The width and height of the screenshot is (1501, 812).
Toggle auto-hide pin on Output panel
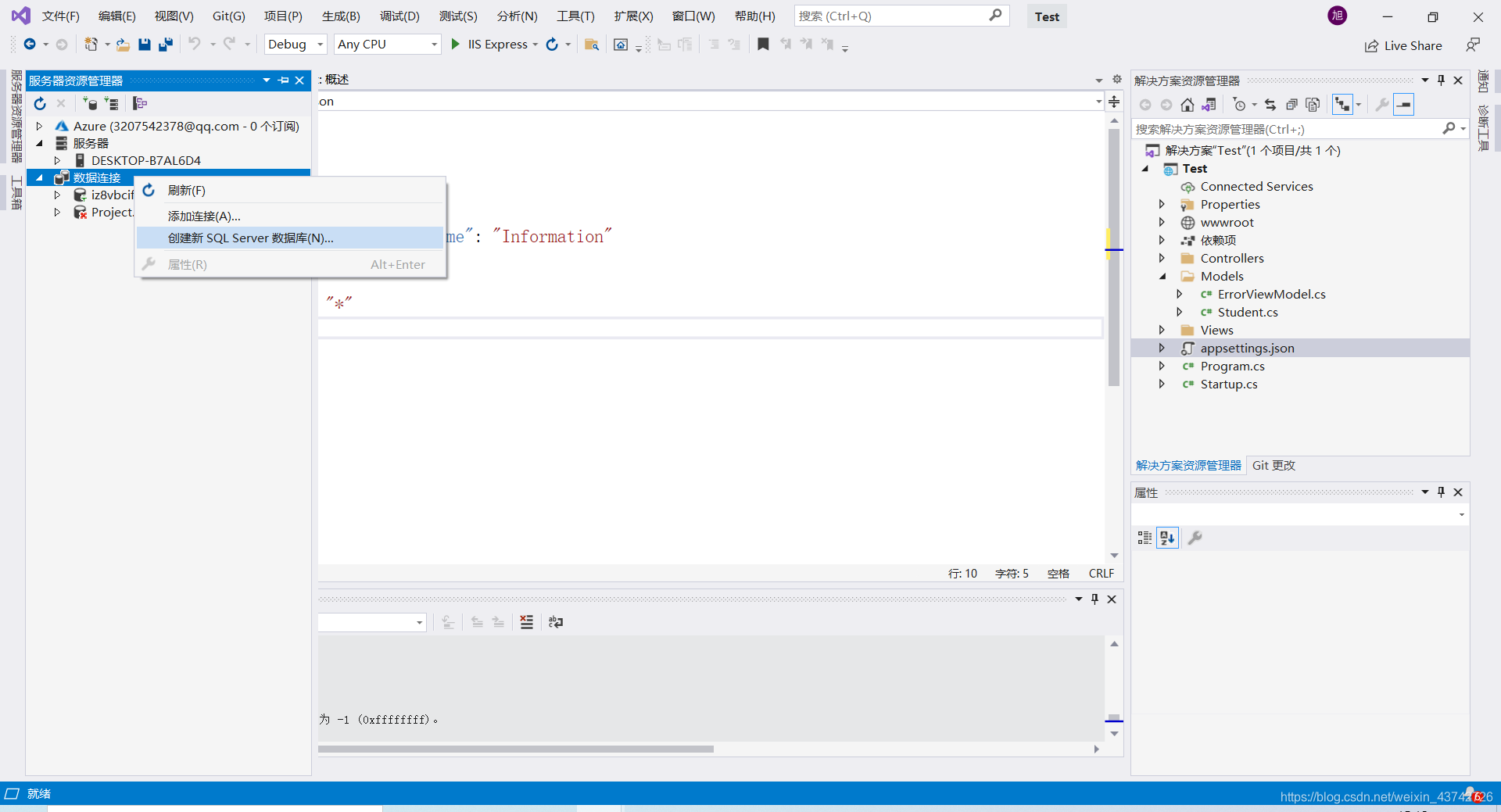[x=1094, y=599]
